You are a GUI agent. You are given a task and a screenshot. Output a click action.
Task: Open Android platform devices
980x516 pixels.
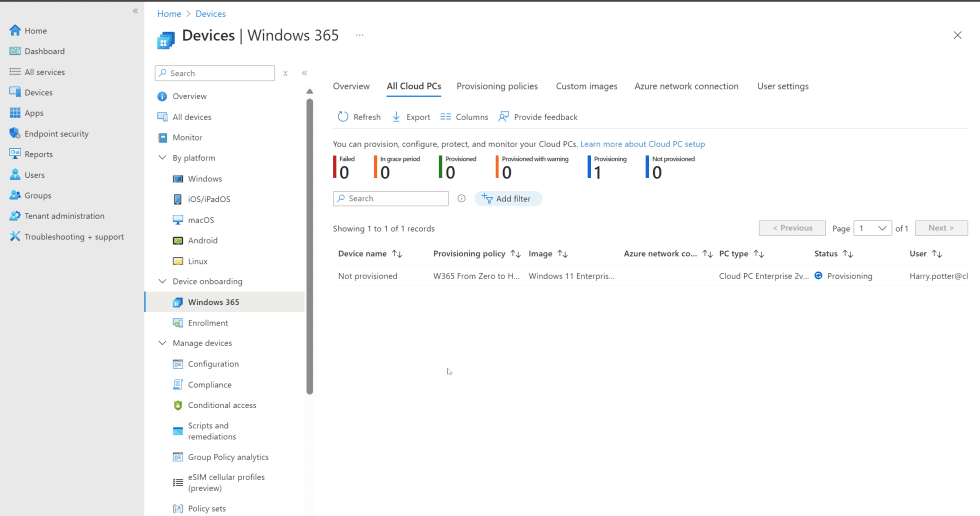click(195, 241)
